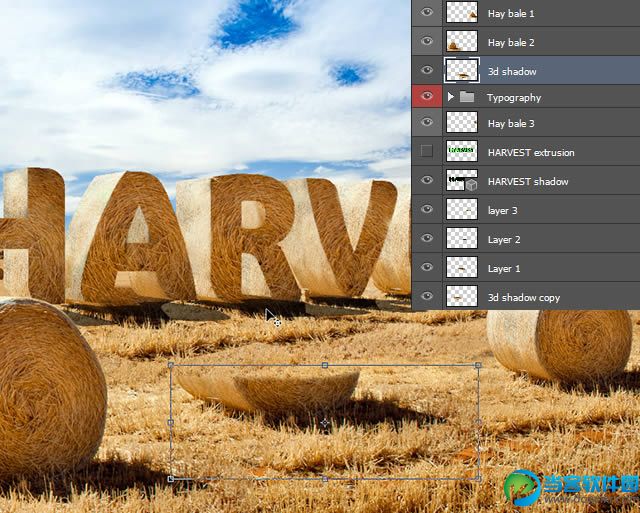Click the HARVEST shadow smart object thumbnail
640x513 pixels.
(462, 180)
